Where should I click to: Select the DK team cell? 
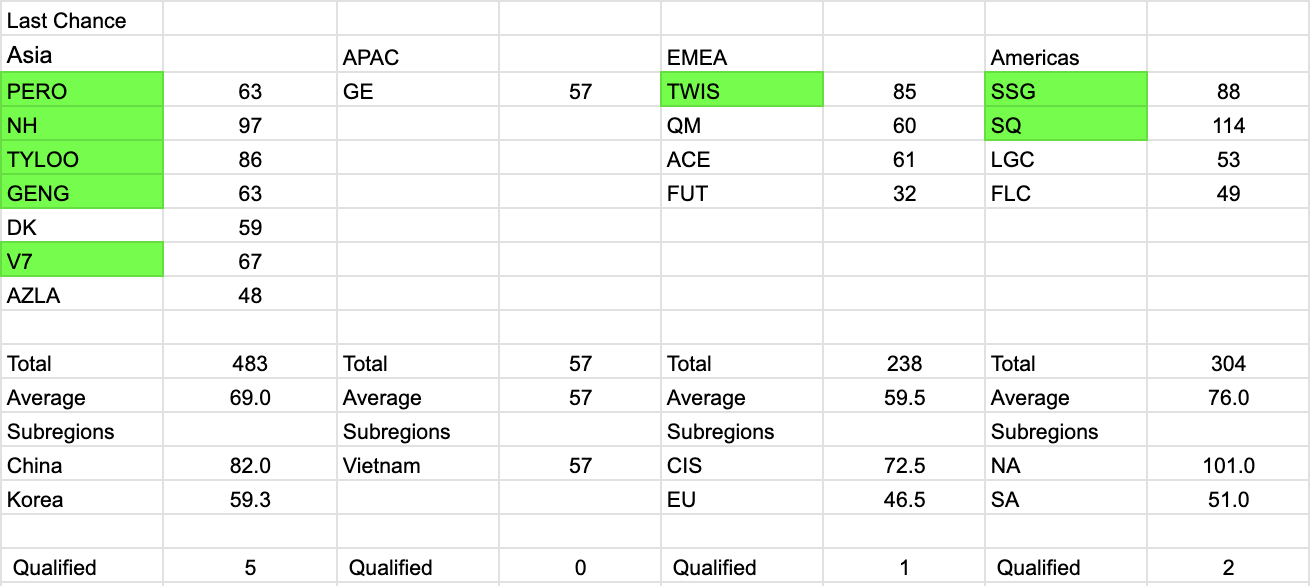coord(82,228)
